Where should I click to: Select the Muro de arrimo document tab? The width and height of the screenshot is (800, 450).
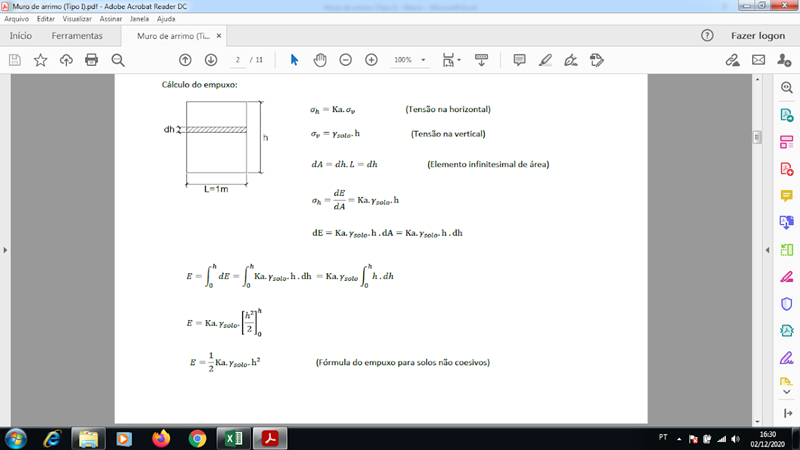point(173,36)
